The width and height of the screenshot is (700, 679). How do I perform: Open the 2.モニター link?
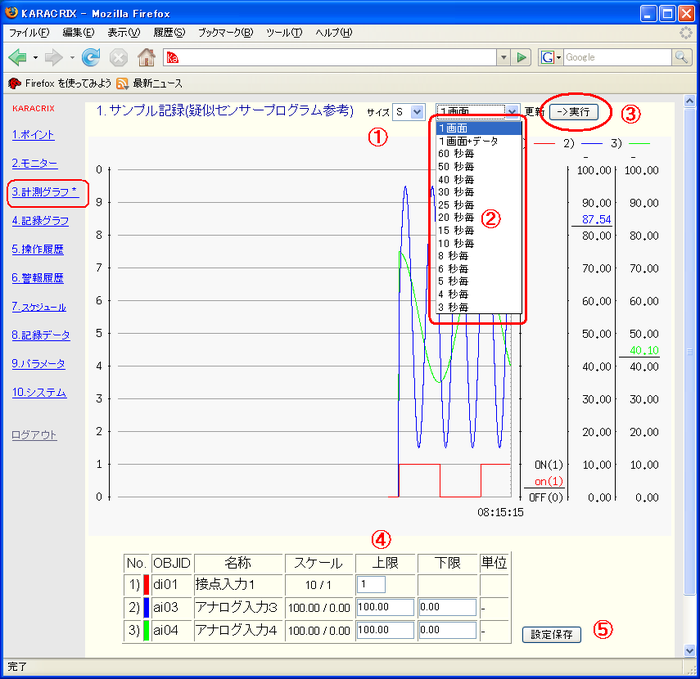click(35, 163)
